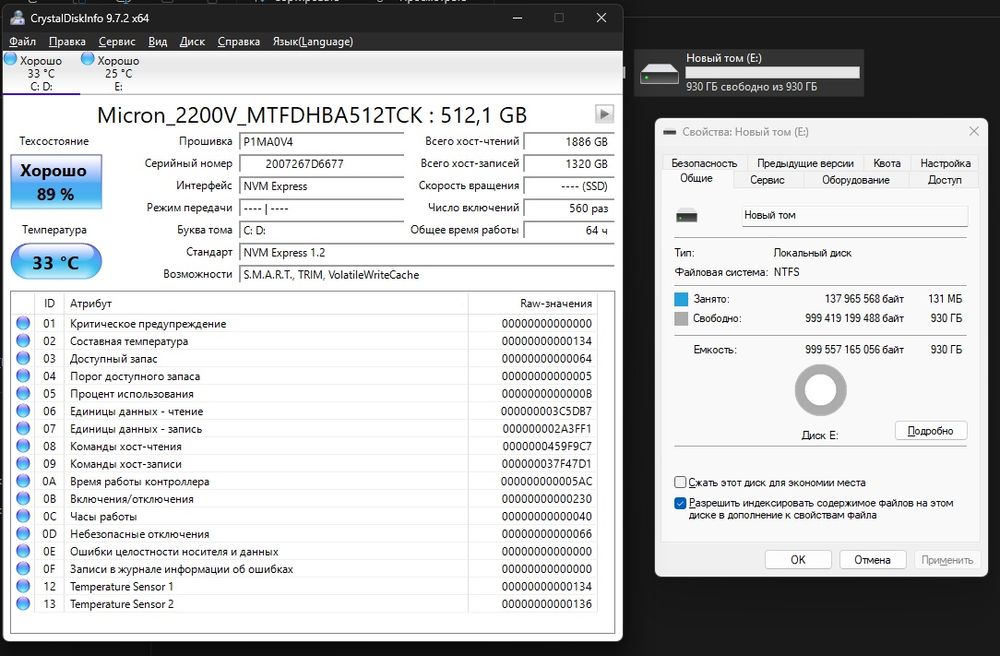
Task: Switch to the Сервис tab in Properties
Action: pos(767,180)
